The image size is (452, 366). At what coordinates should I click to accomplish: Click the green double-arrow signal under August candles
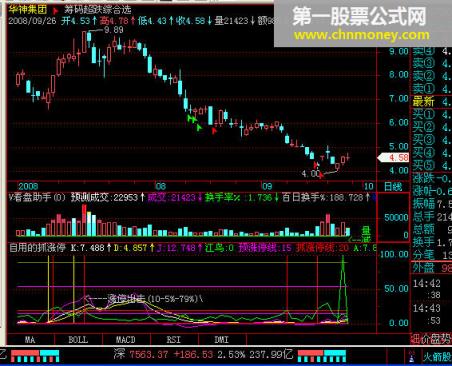(191, 118)
